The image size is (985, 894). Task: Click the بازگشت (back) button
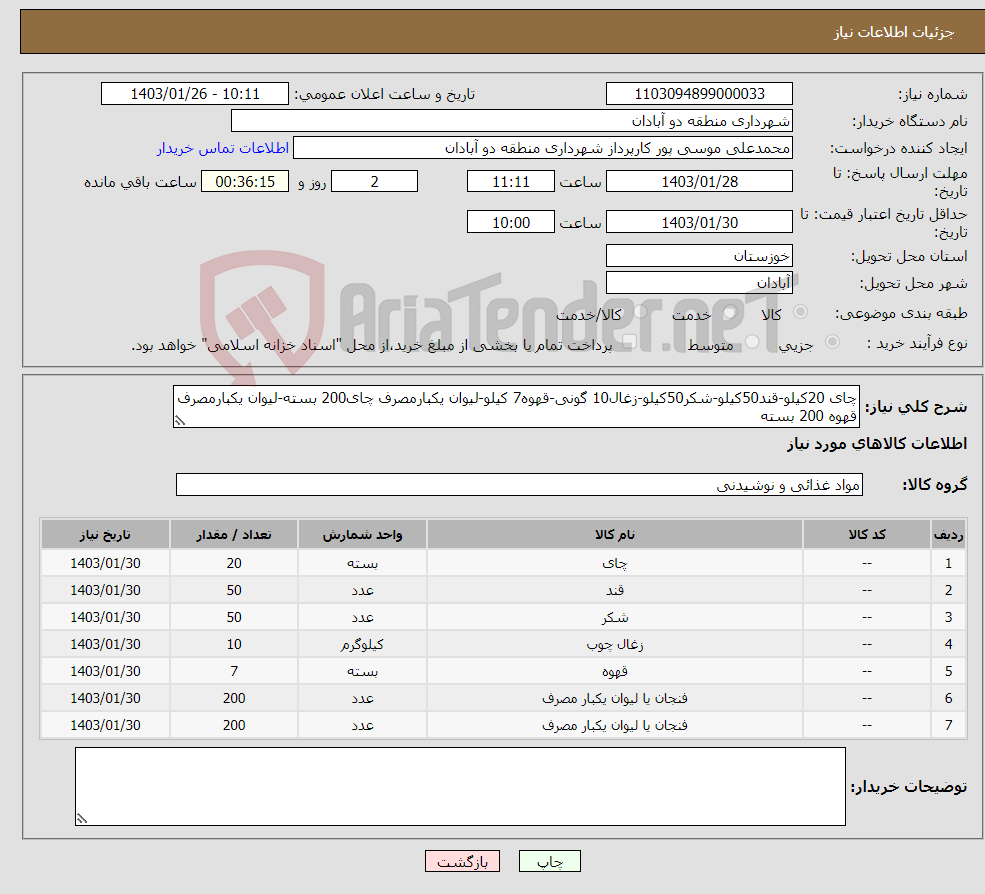(462, 861)
